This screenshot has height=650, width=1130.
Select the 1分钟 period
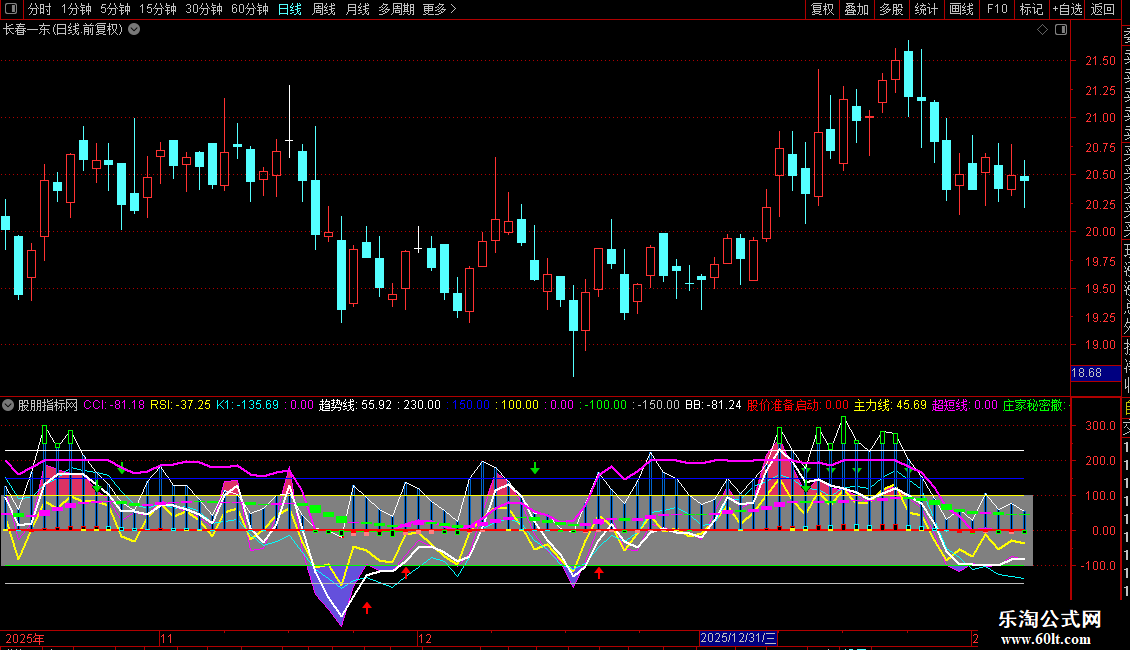click(76, 9)
